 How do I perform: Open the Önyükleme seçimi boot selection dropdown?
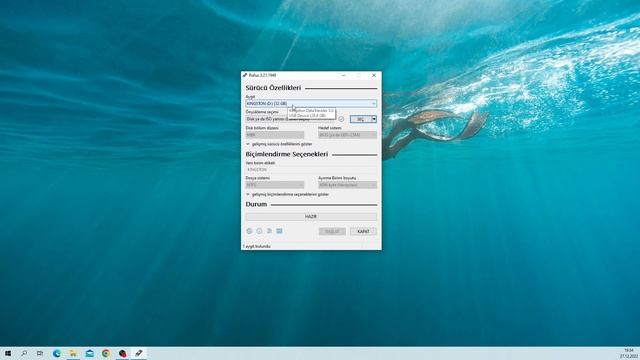(x=290, y=119)
